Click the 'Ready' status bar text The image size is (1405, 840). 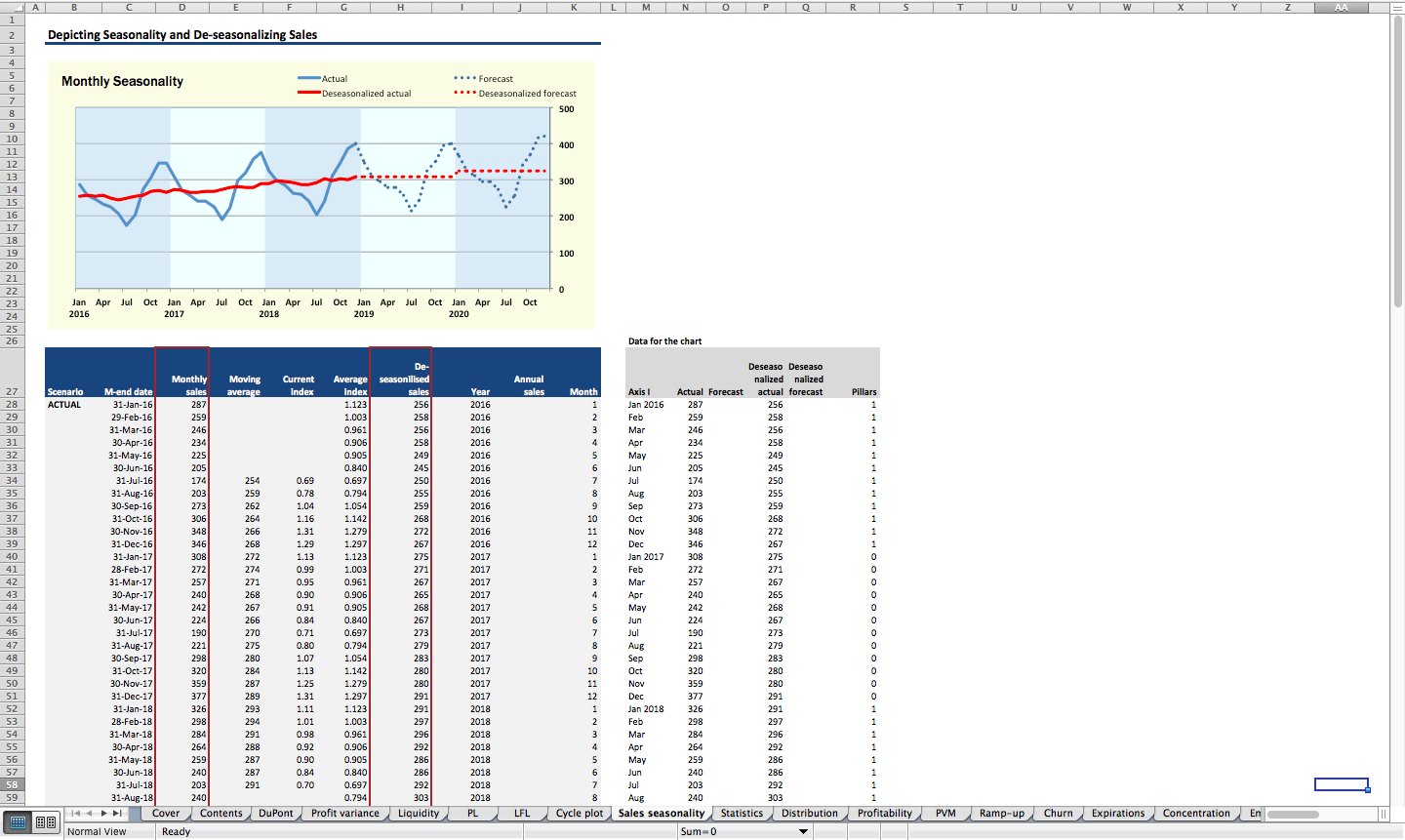click(x=177, y=831)
